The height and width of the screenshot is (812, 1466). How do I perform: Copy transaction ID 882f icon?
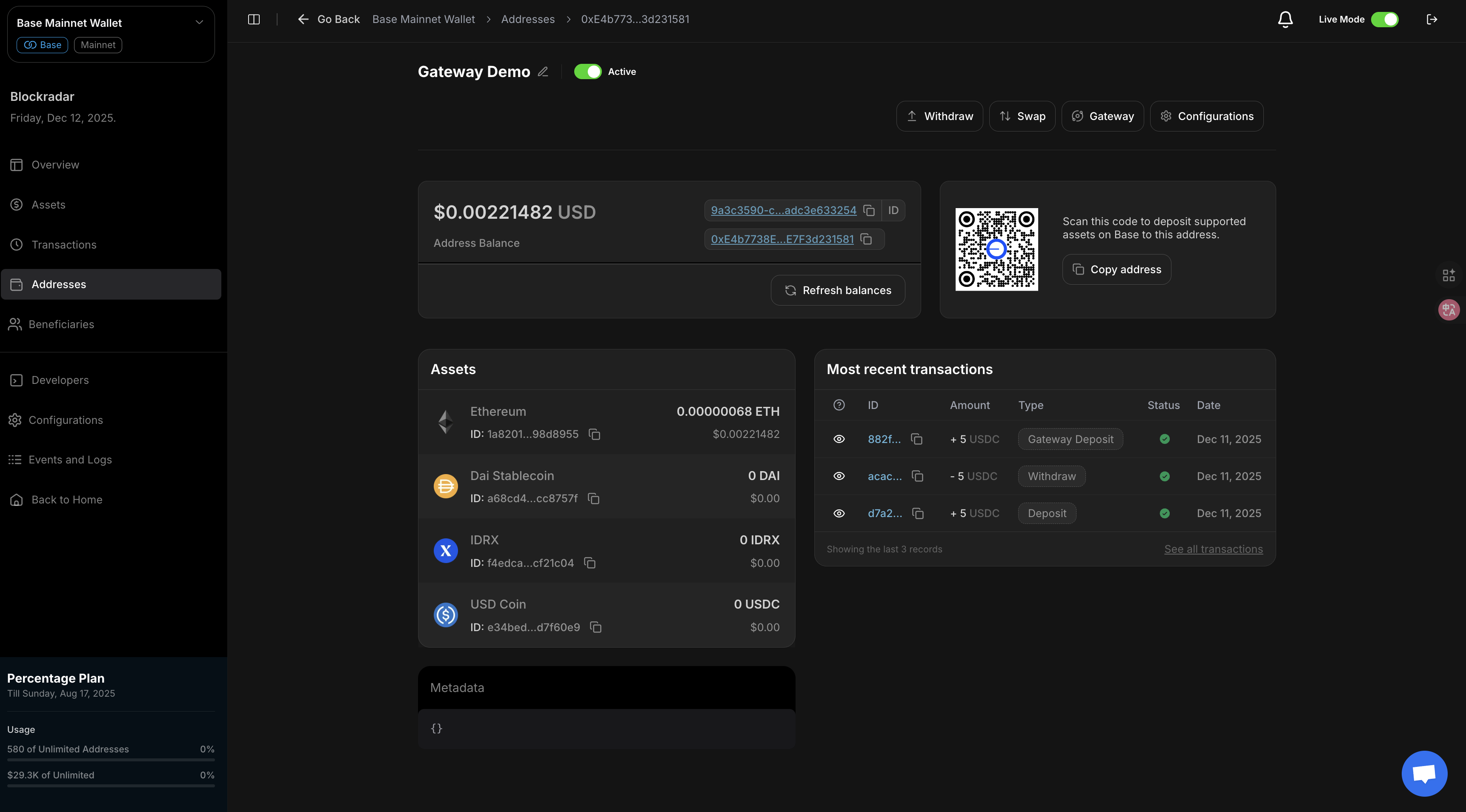click(x=917, y=439)
